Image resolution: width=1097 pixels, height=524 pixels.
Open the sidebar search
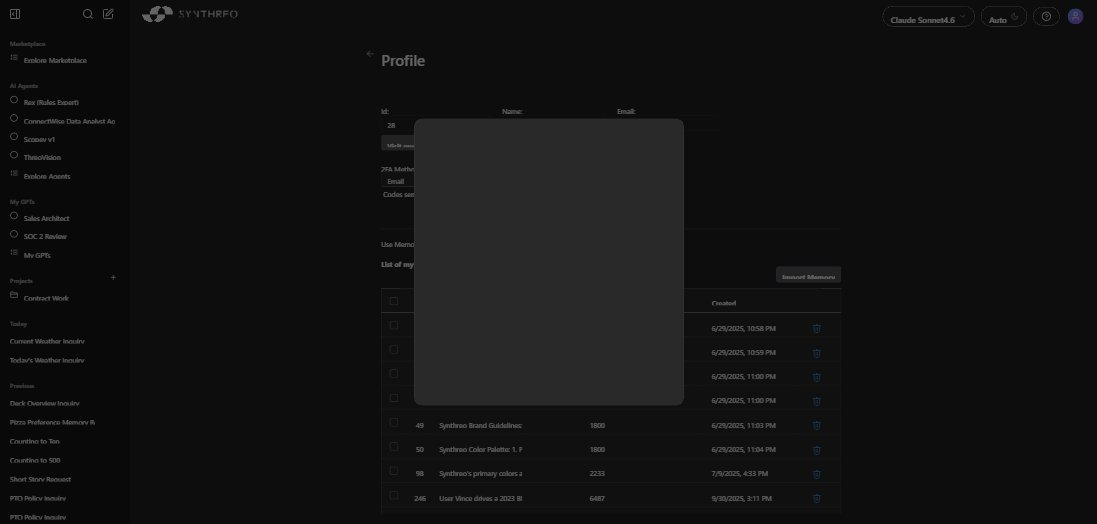tap(87, 14)
